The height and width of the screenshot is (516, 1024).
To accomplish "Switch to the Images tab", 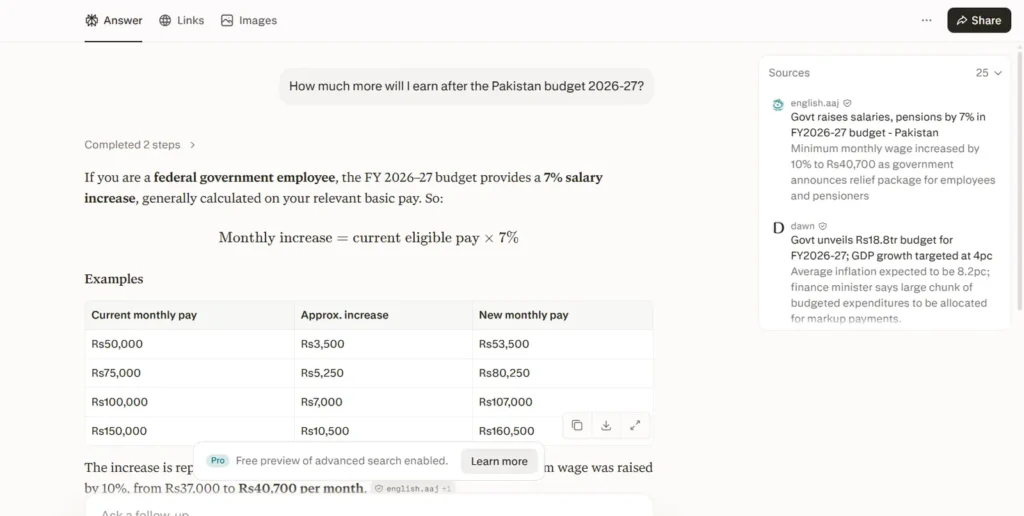I will 249,20.
